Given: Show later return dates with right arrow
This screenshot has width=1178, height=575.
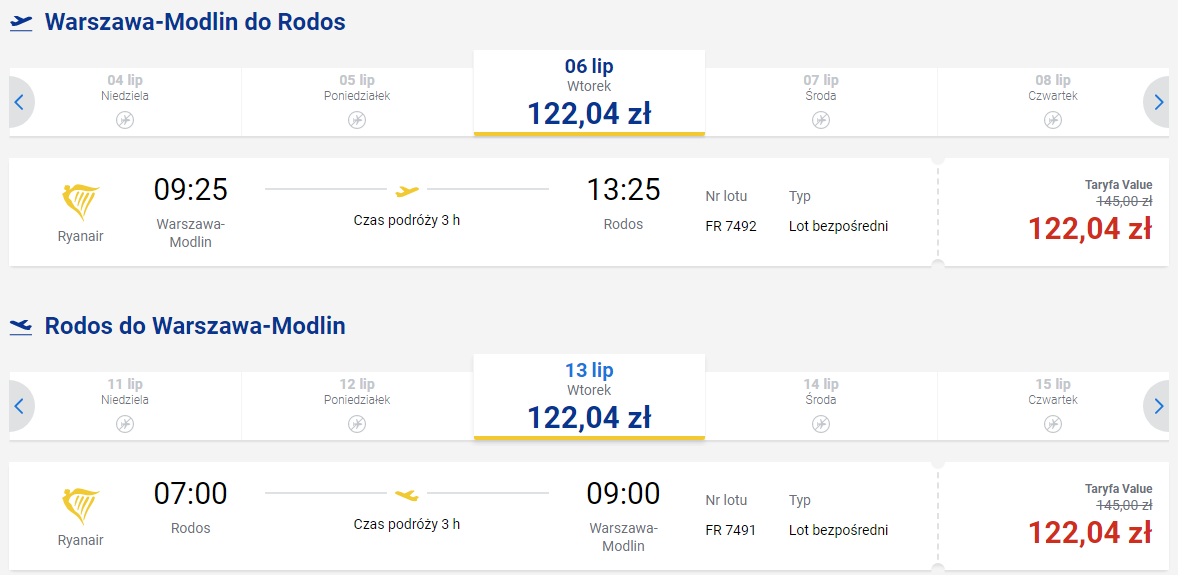Looking at the screenshot, I should pyautogui.click(x=1157, y=406).
